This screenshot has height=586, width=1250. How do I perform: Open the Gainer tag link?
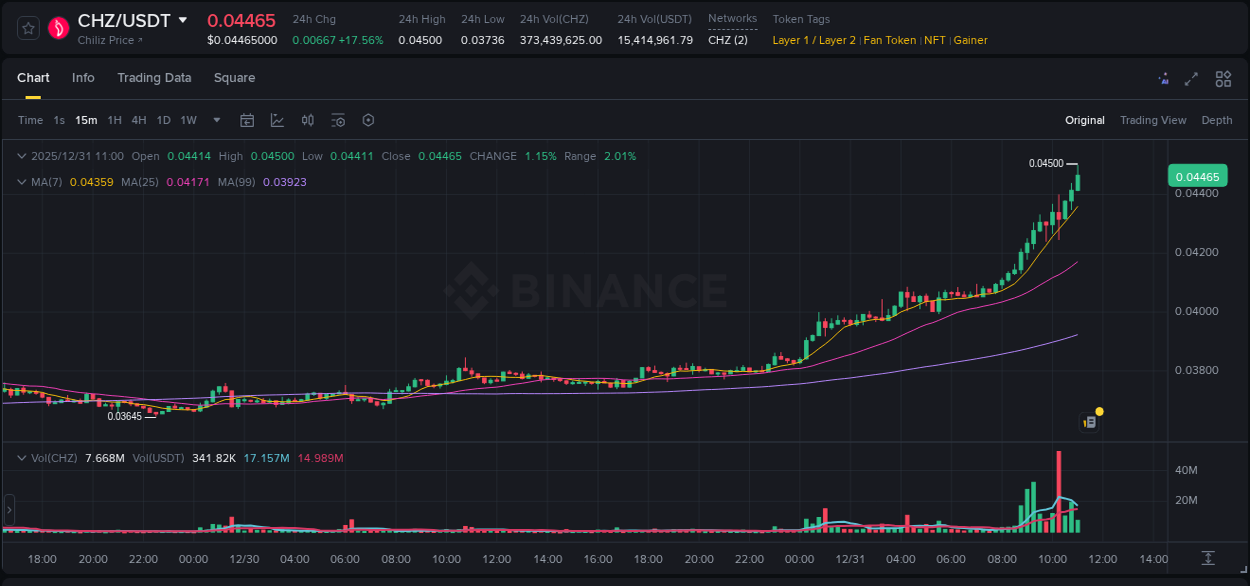(970, 40)
